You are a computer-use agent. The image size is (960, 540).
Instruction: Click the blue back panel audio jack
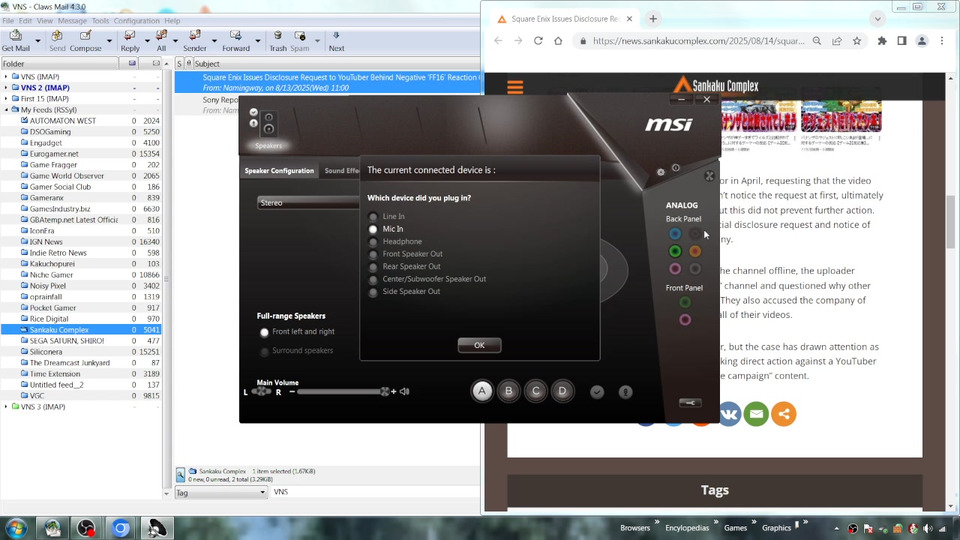pos(675,233)
